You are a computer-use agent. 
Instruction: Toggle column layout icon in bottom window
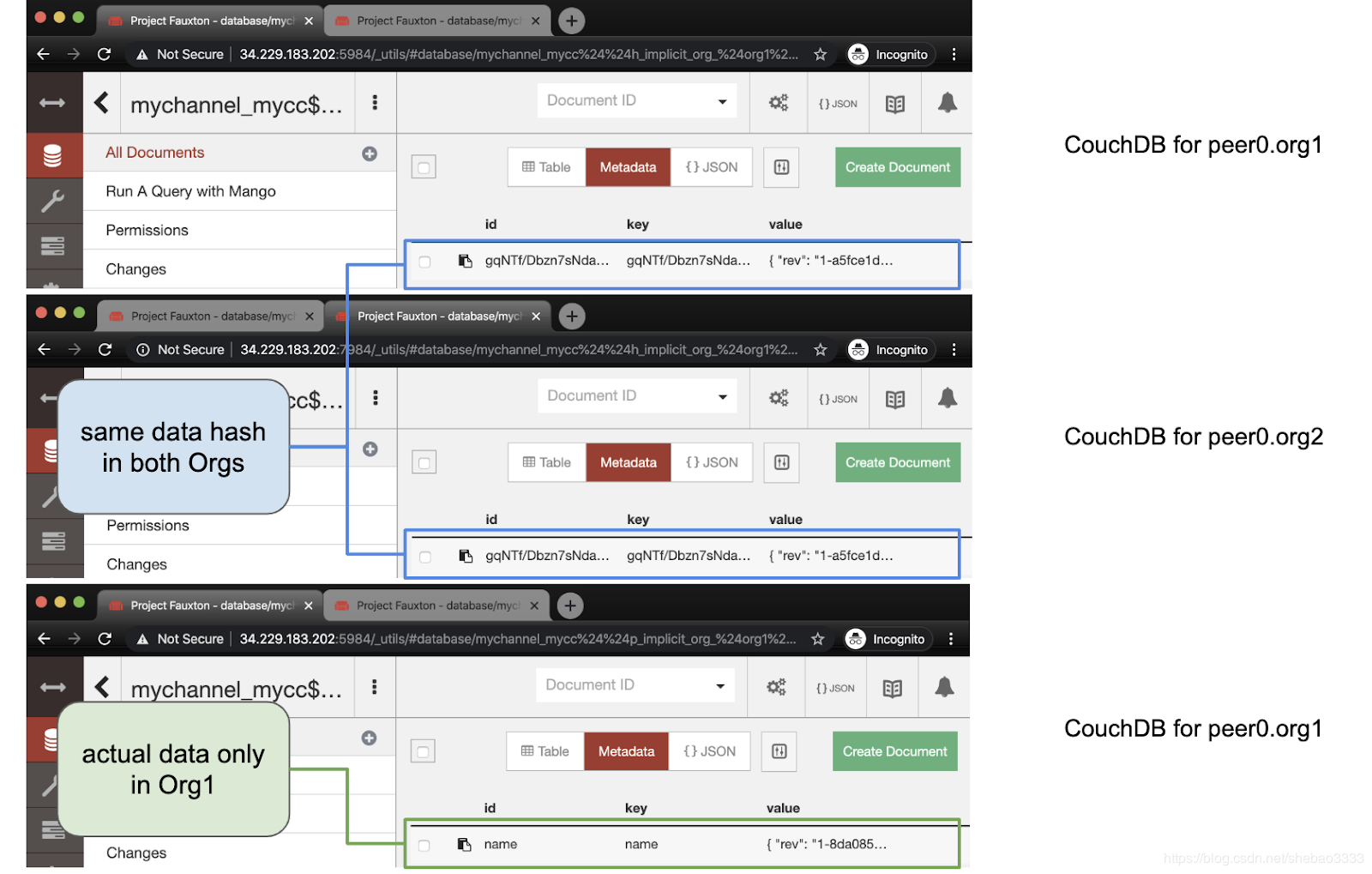[x=779, y=751]
